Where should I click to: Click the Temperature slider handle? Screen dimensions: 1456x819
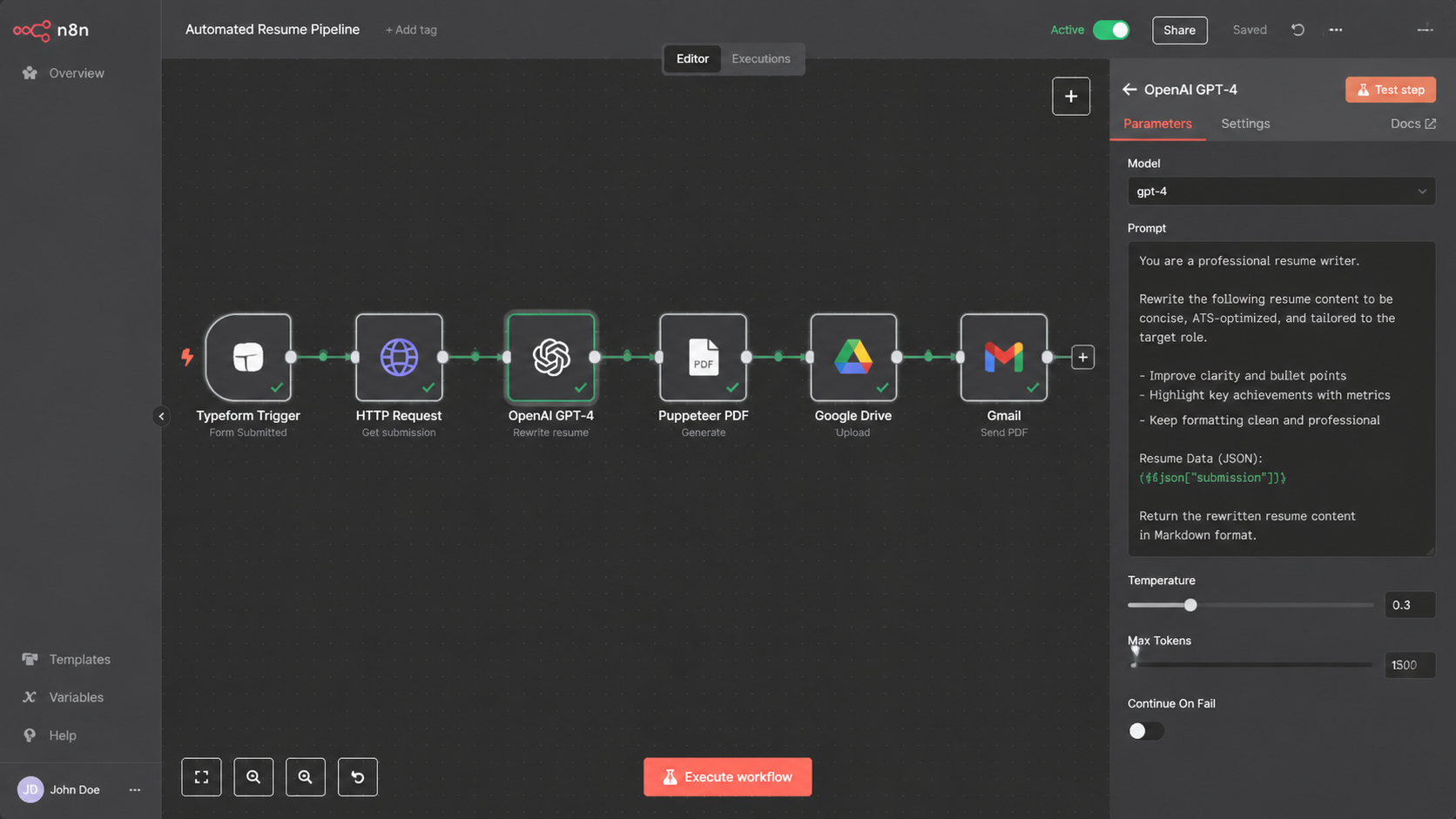click(x=1190, y=605)
